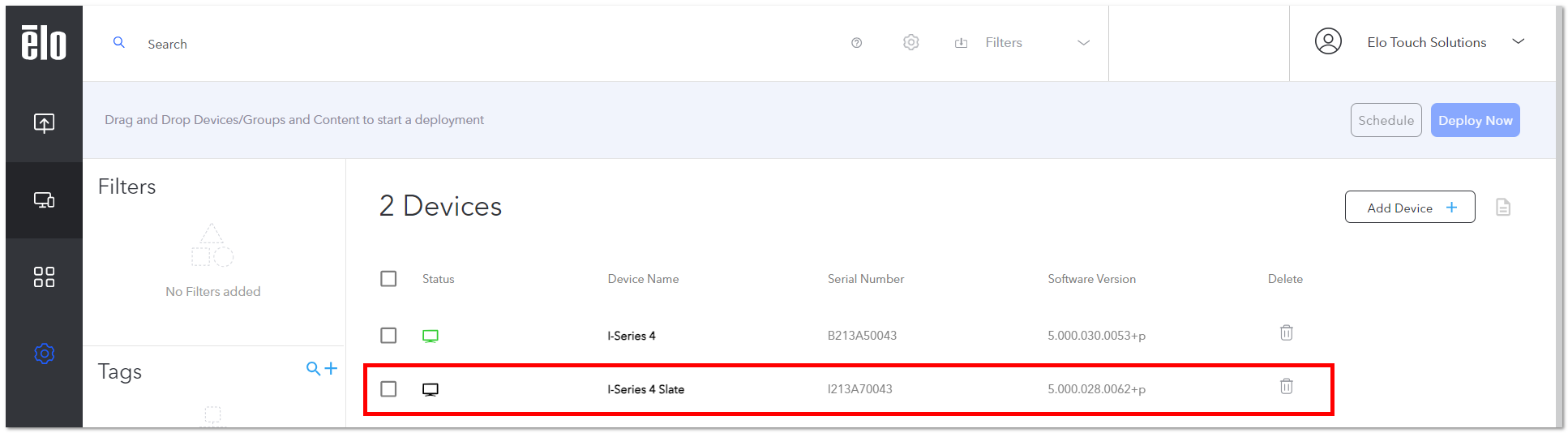Viewport: 1568px width, 433px height.
Task: Select the I-Series 4 device checkbox
Action: pos(388,336)
